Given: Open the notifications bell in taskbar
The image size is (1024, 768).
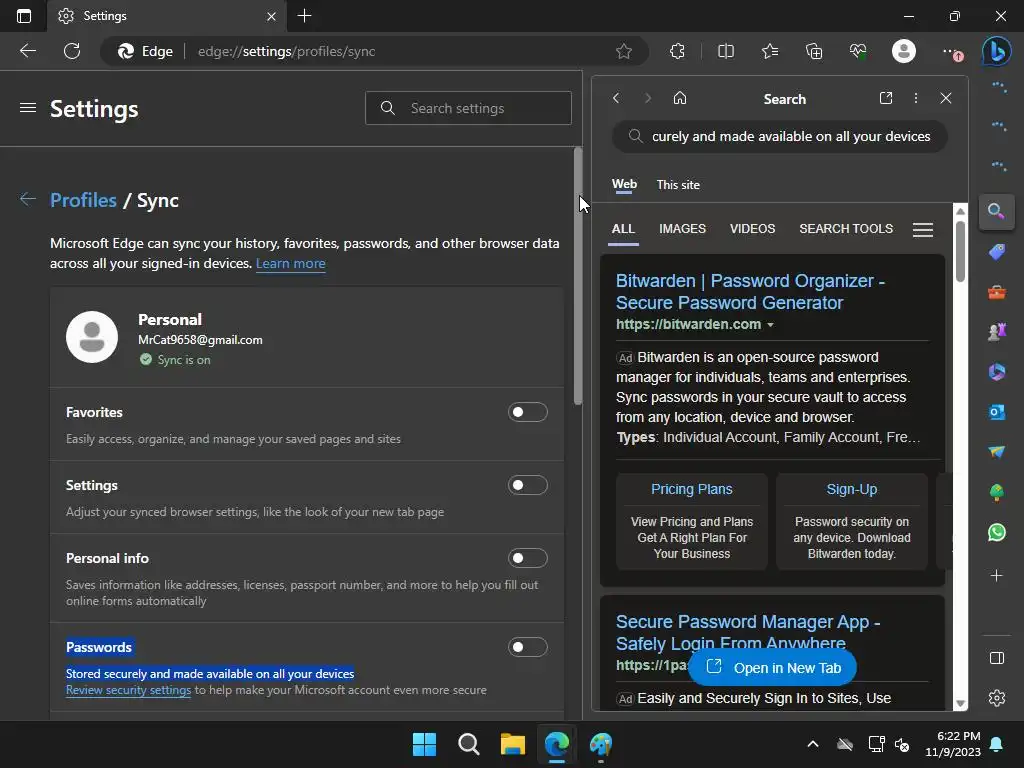Looking at the screenshot, I should click(x=997, y=744).
